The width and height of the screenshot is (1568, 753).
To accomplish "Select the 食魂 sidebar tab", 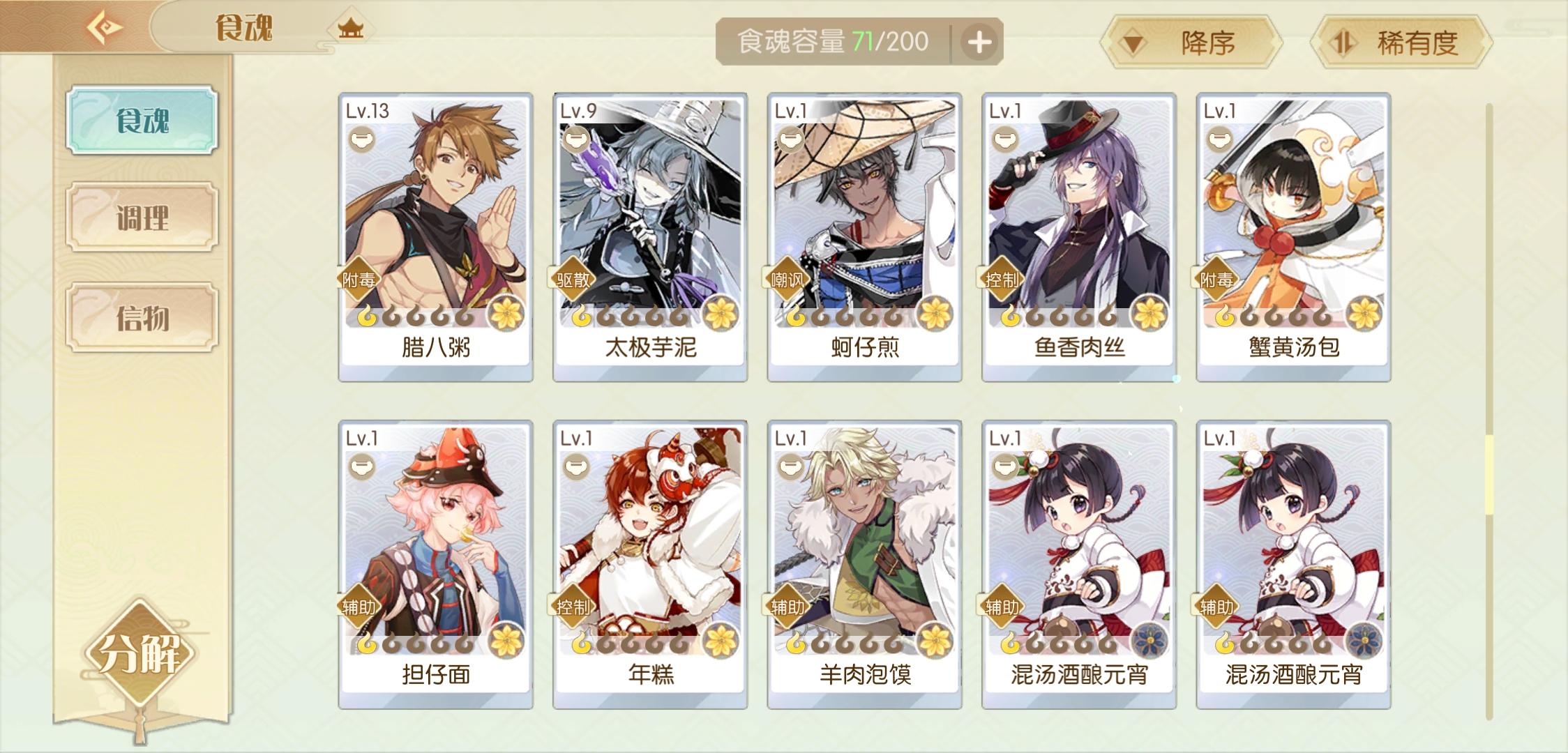I will coord(142,120).
